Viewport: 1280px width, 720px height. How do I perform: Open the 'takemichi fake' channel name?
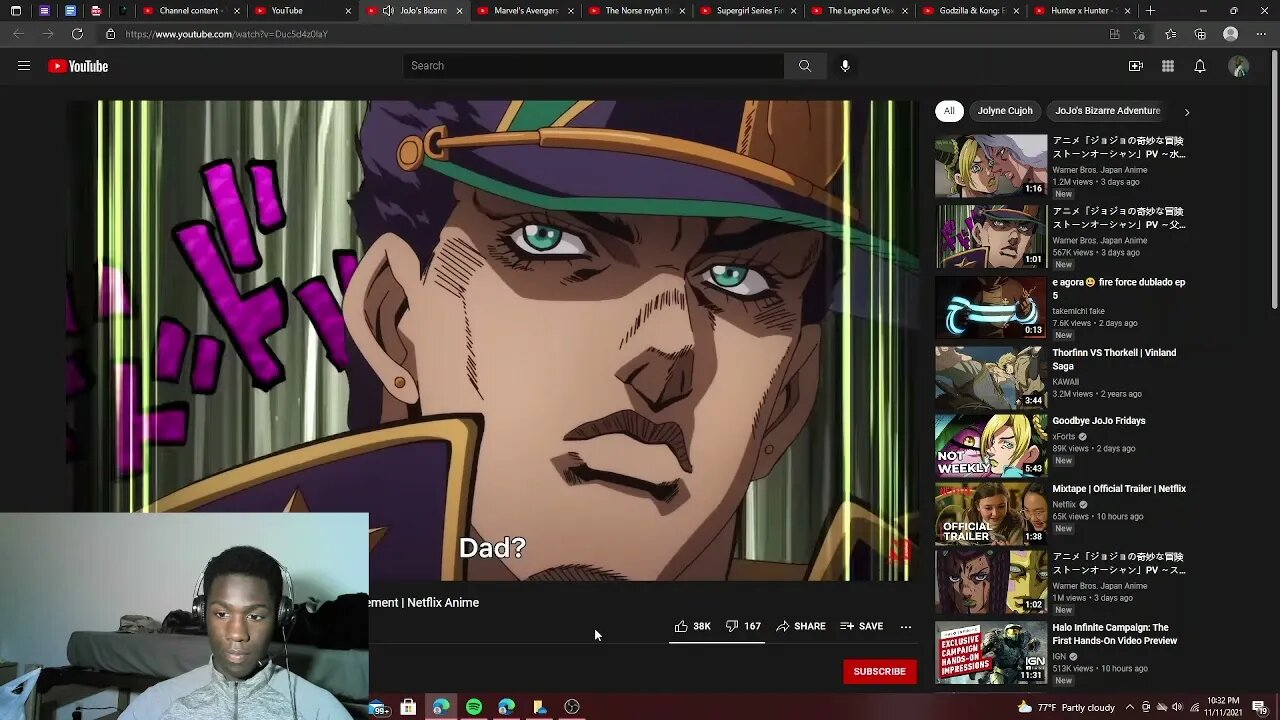point(1079,311)
